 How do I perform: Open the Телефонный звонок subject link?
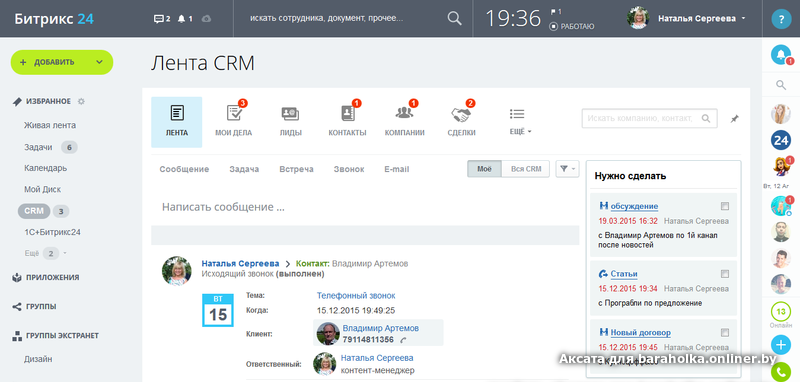click(x=356, y=295)
